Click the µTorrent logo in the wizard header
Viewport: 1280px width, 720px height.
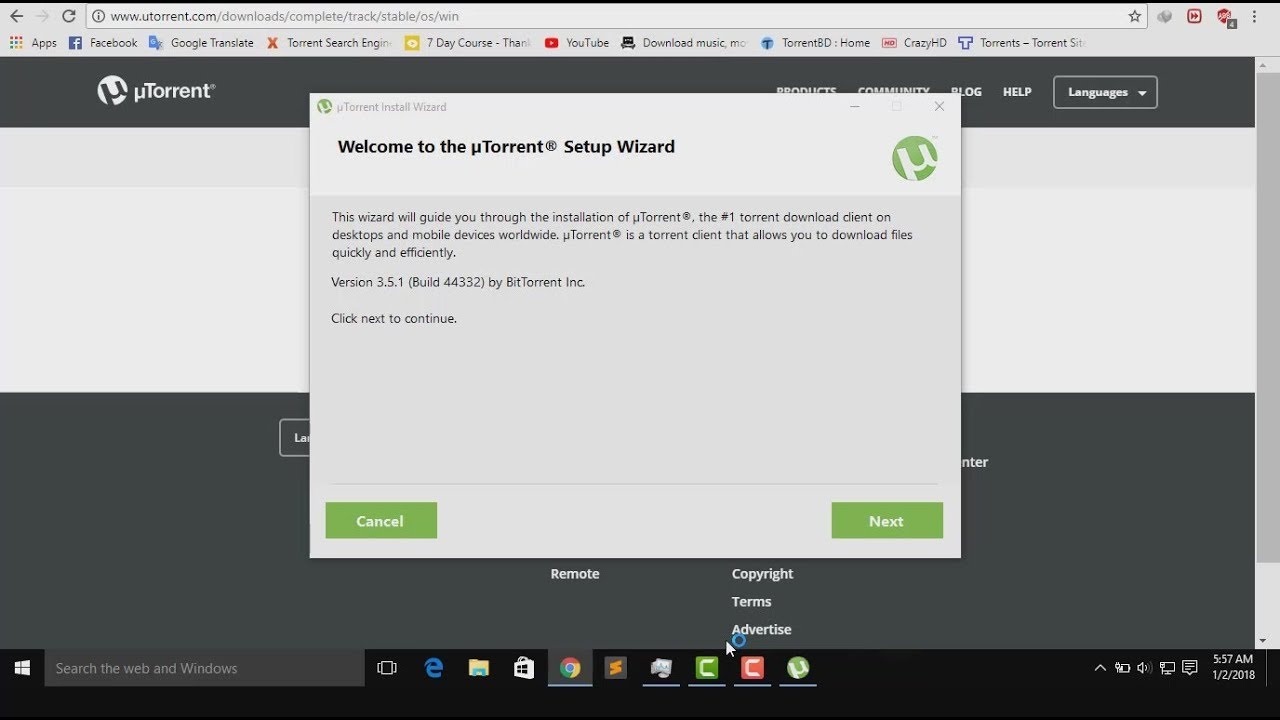click(914, 158)
